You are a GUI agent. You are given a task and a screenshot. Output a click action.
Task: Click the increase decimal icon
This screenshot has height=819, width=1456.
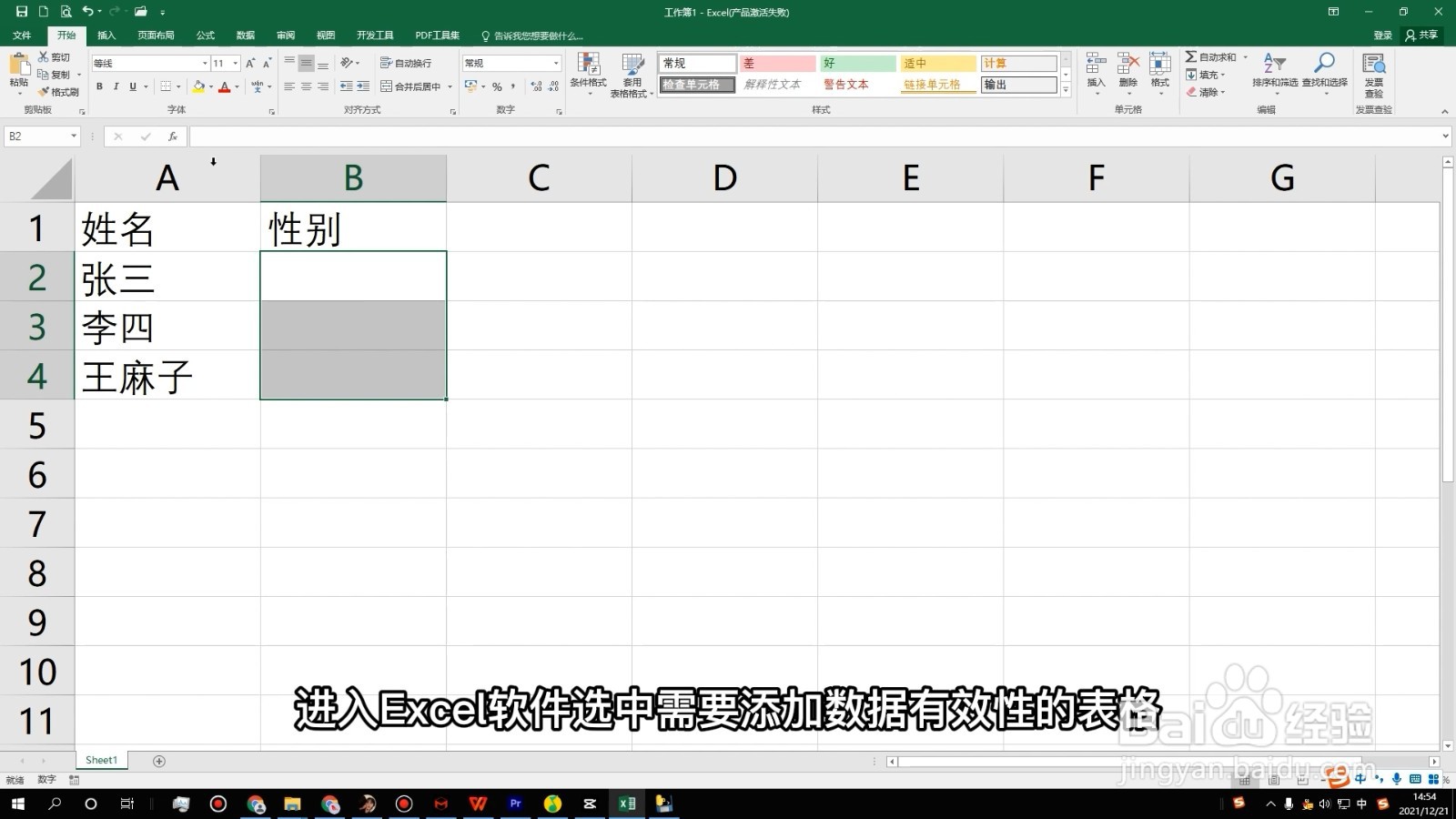coord(536,86)
